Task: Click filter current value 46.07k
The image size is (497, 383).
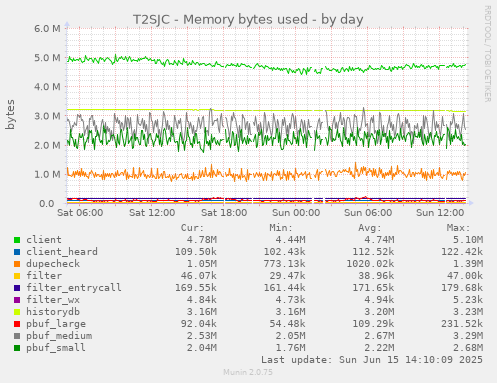Action: 199,276
